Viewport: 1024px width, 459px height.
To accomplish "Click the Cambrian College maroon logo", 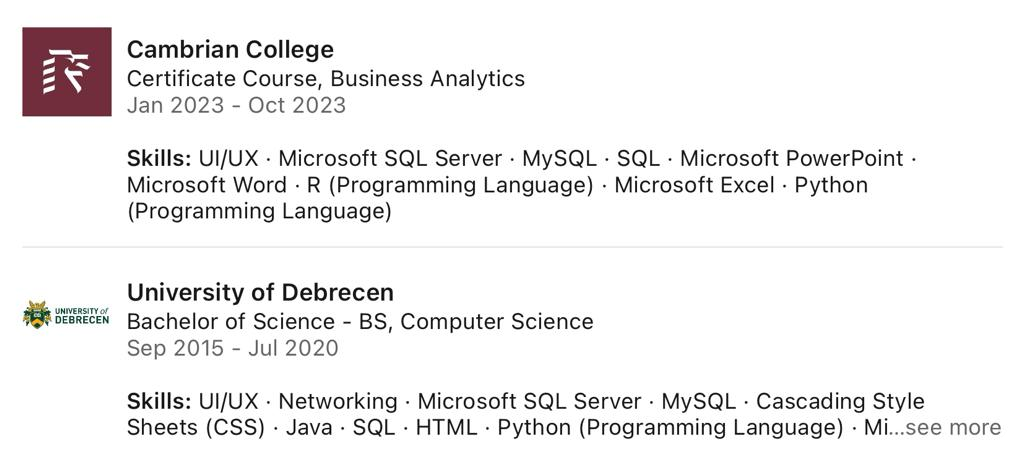I will [67, 72].
